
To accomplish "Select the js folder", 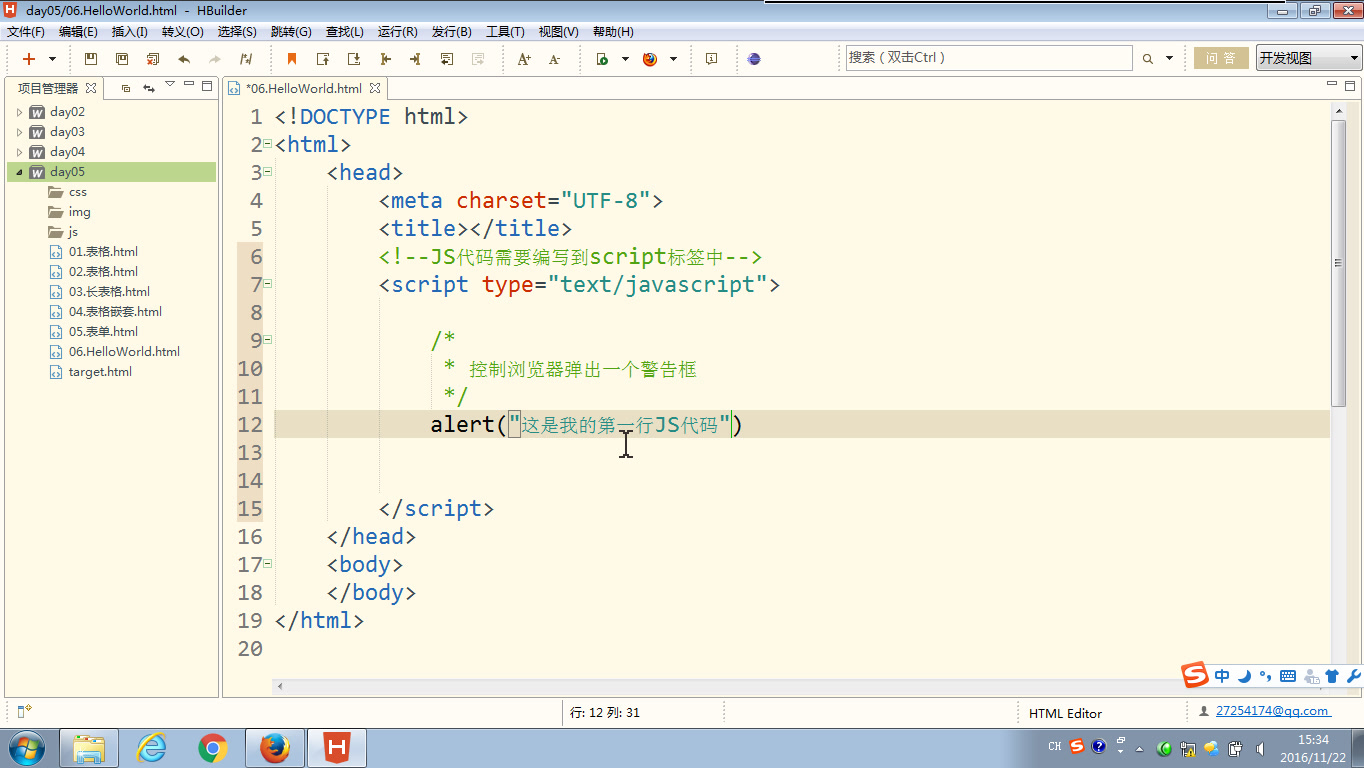I will pos(73,232).
